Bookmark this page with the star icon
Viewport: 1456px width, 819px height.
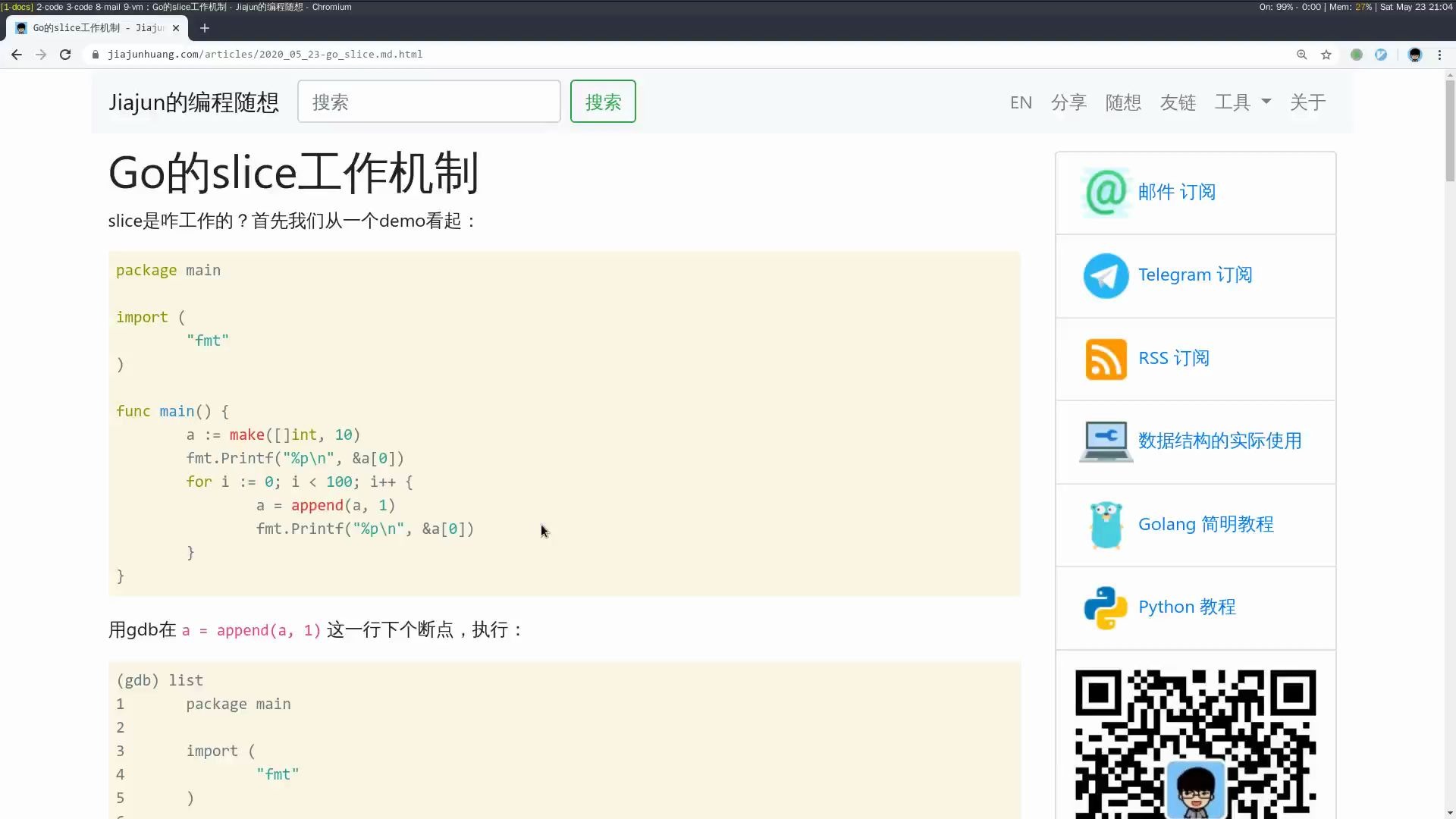tap(1326, 55)
